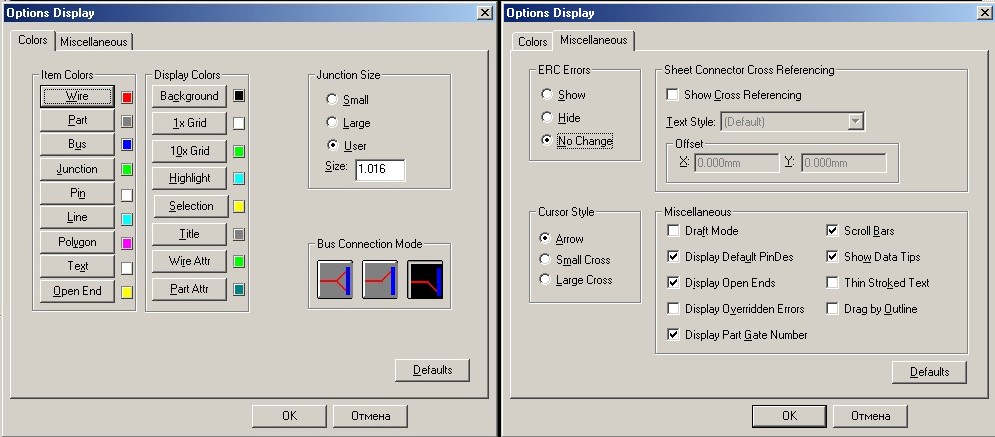Image resolution: width=995 pixels, height=437 pixels.
Task: Click the yellow Selection color swatch
Action: point(239,206)
